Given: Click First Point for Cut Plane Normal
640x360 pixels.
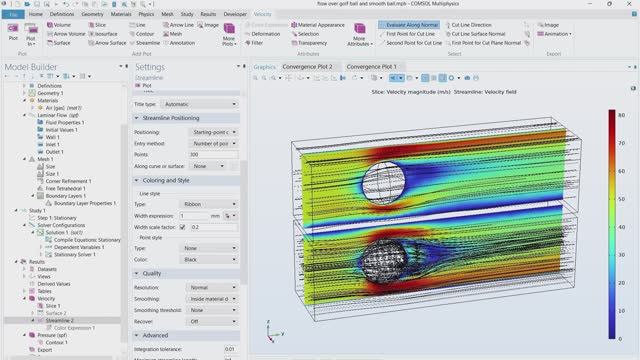Looking at the screenshot, I should point(483,43).
